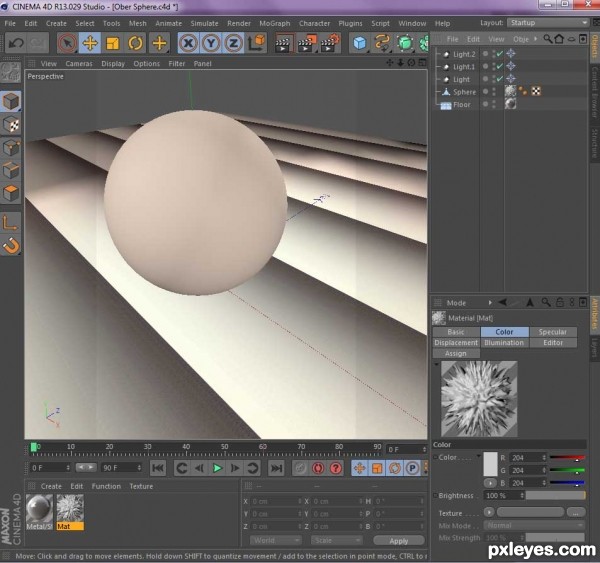Click the Color swatch in Attributes

490,464
